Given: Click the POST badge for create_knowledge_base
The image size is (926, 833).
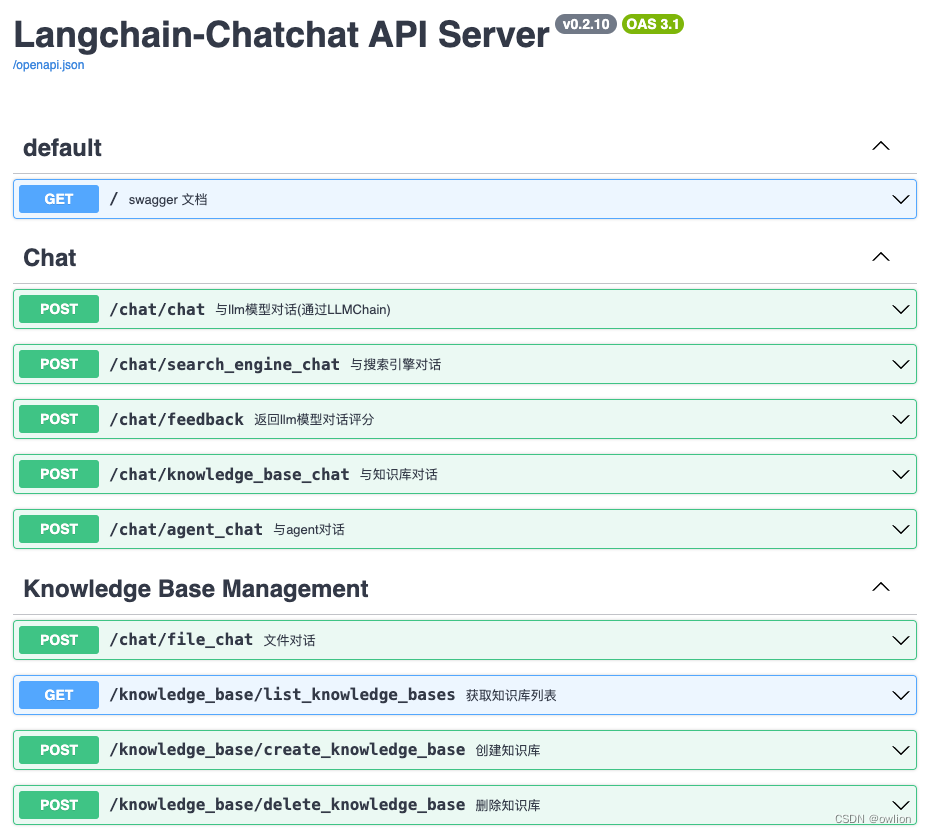Looking at the screenshot, I should coord(59,750).
